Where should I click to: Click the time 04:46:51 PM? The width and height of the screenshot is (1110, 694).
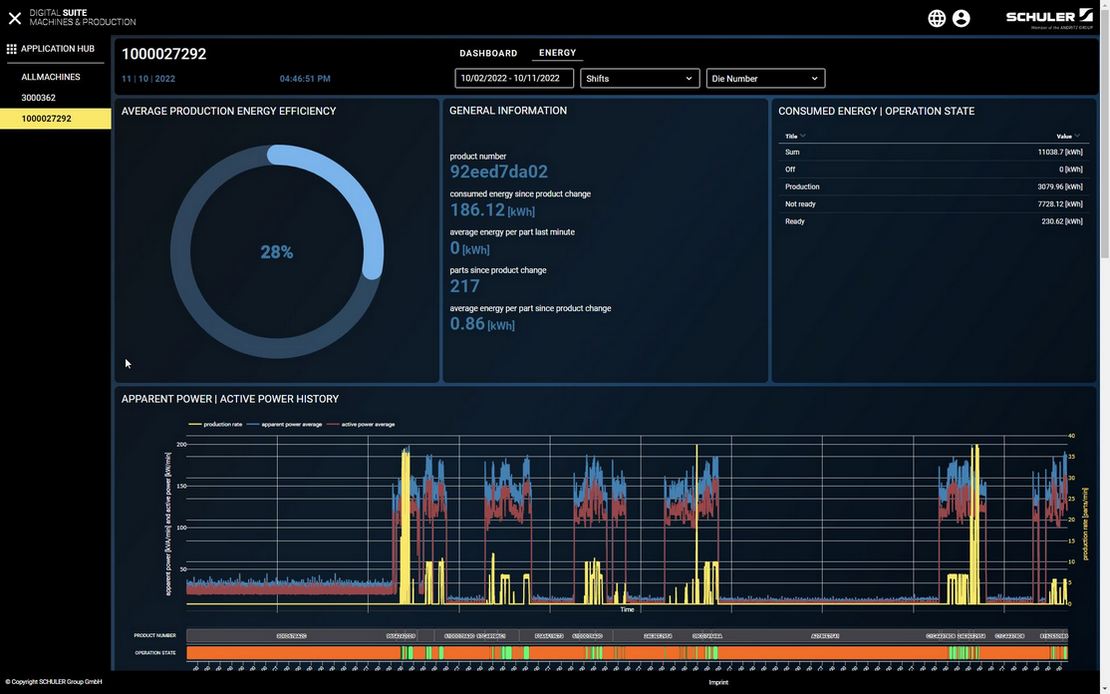click(305, 79)
